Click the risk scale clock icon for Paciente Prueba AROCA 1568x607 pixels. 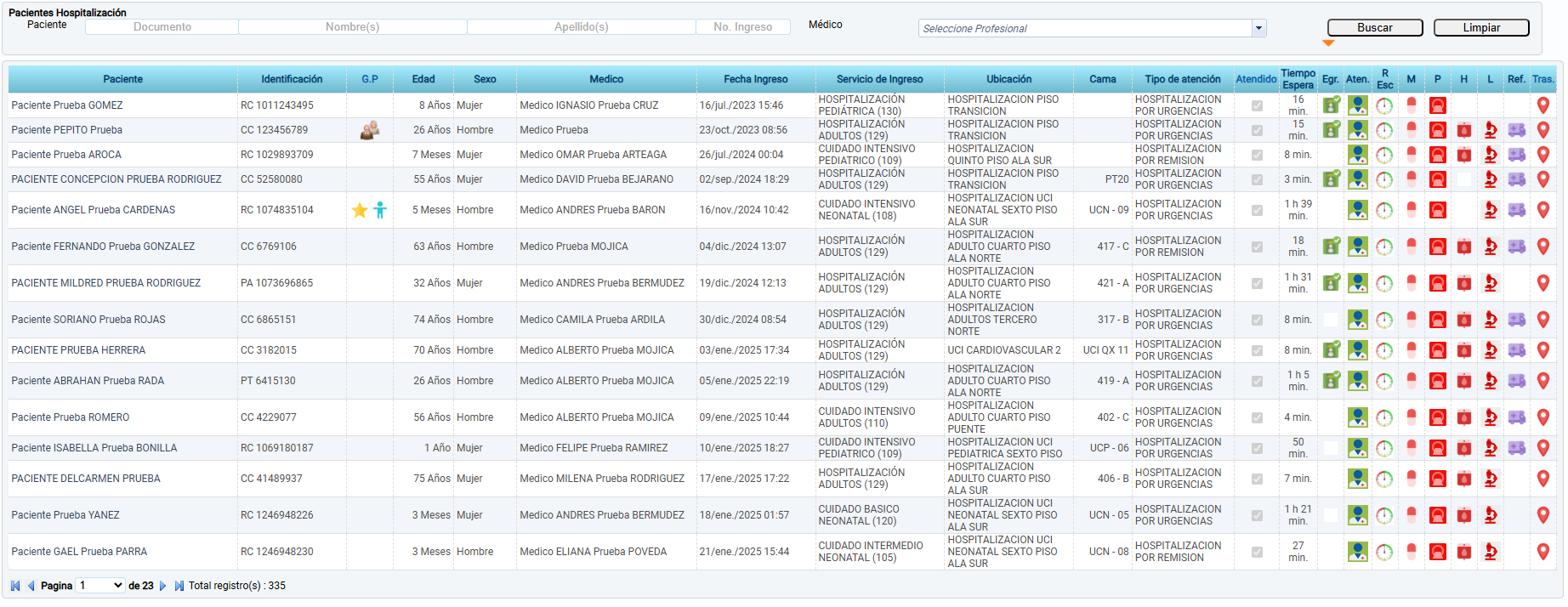point(1384,155)
